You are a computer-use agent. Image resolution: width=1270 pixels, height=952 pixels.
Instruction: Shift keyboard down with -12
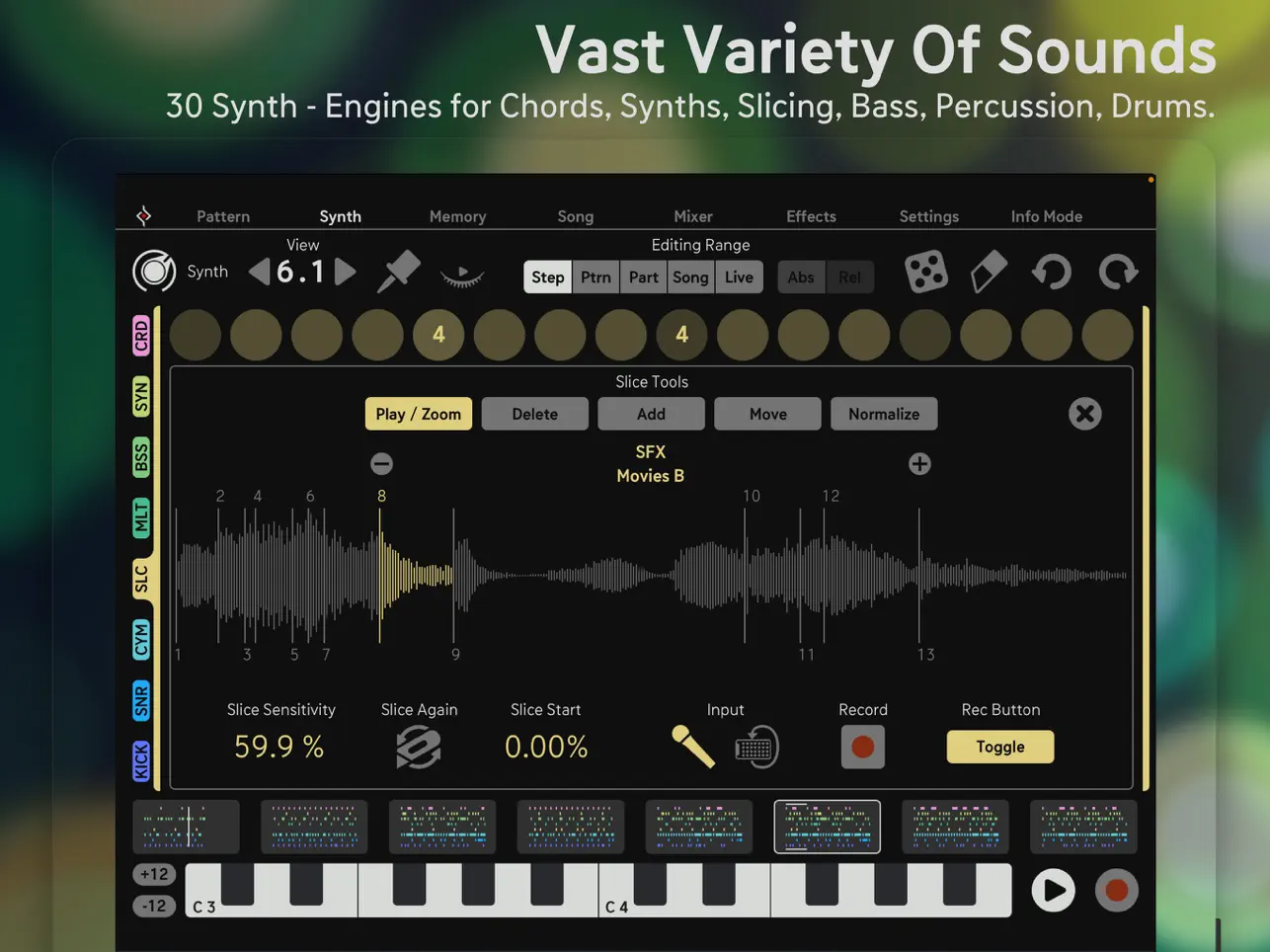pos(154,906)
